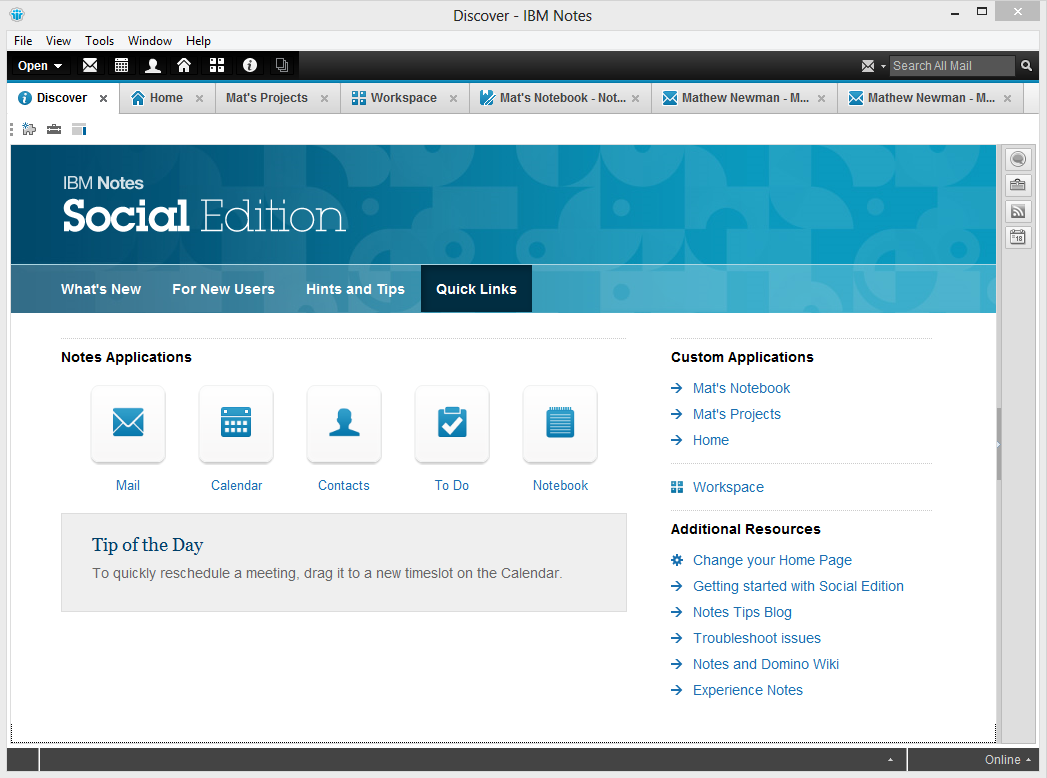Launch the Notebook application tile
Viewport: 1047px width, 778px height.
pyautogui.click(x=560, y=424)
